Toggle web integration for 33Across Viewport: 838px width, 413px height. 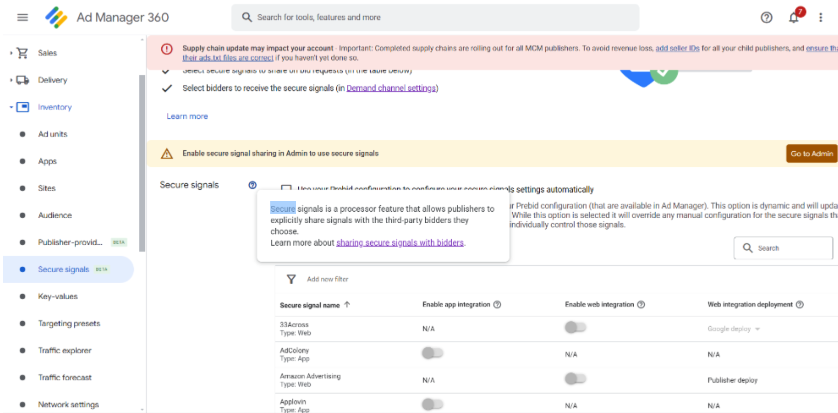pyautogui.click(x=574, y=328)
